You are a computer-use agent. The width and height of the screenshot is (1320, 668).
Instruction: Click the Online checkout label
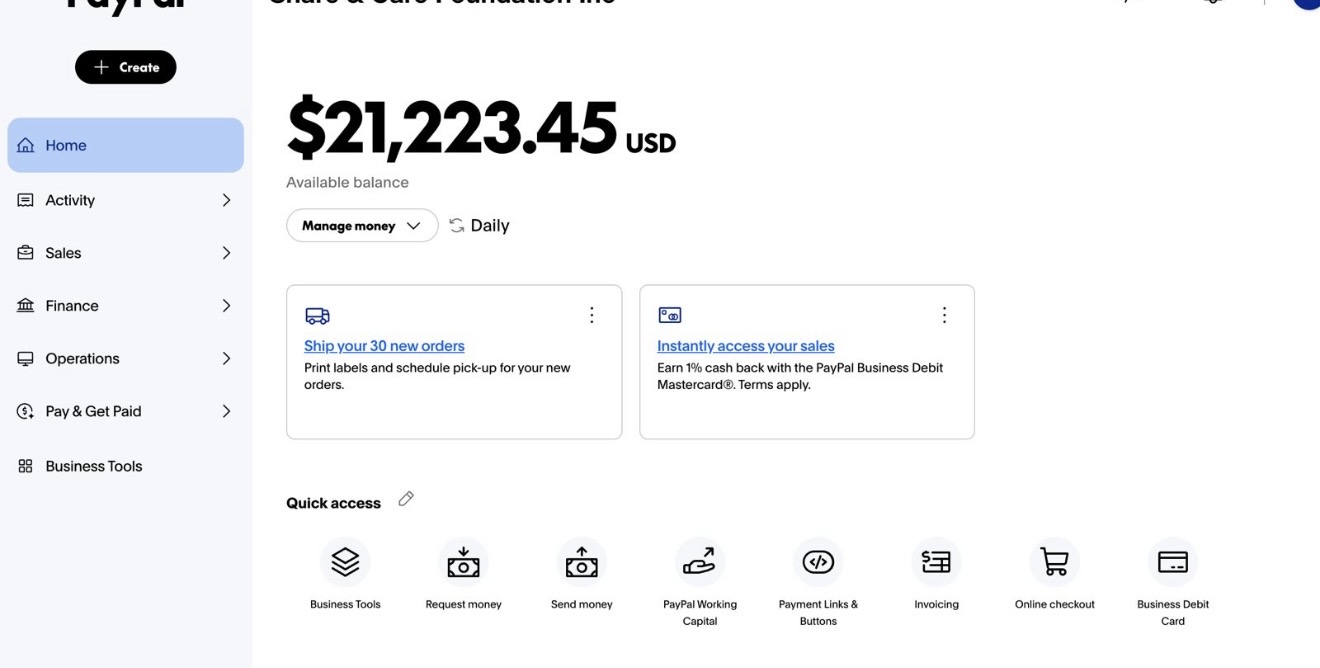(x=1054, y=604)
